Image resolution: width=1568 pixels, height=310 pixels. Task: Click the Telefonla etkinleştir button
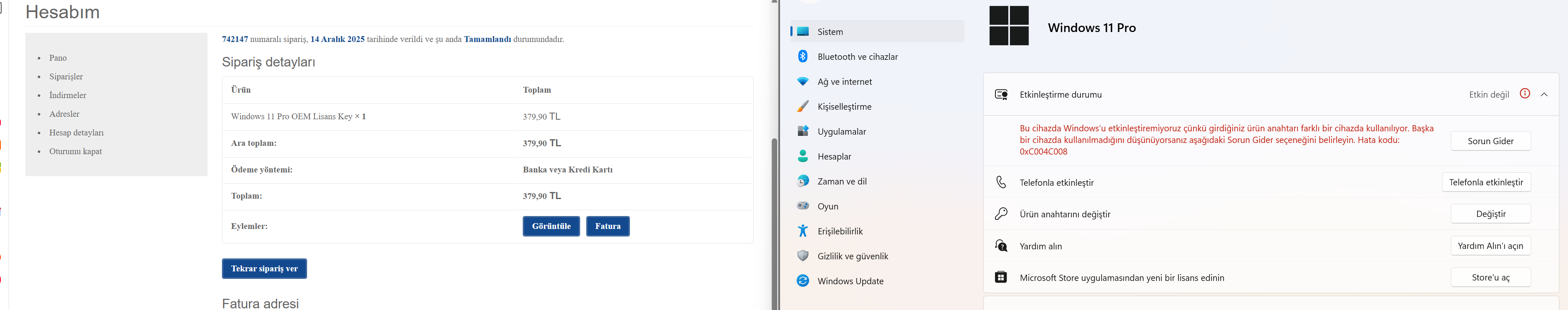[1486, 182]
